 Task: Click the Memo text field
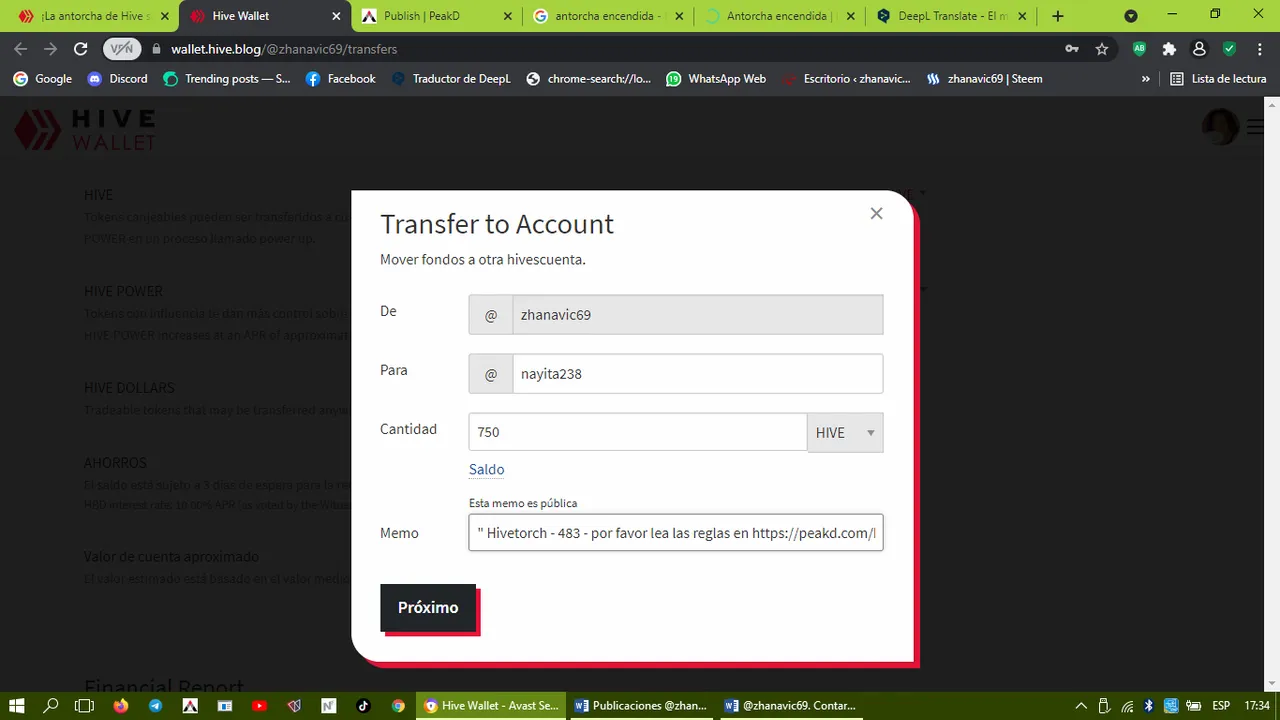pyautogui.click(x=676, y=533)
